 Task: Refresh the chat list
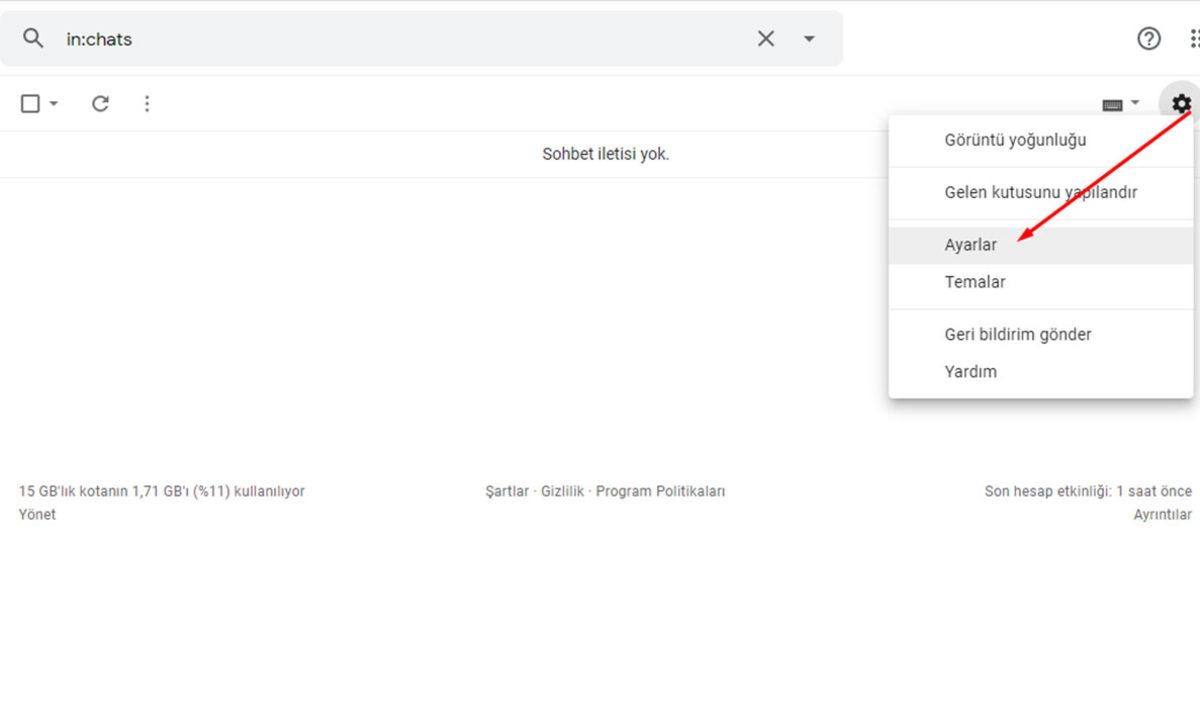pyautogui.click(x=99, y=103)
